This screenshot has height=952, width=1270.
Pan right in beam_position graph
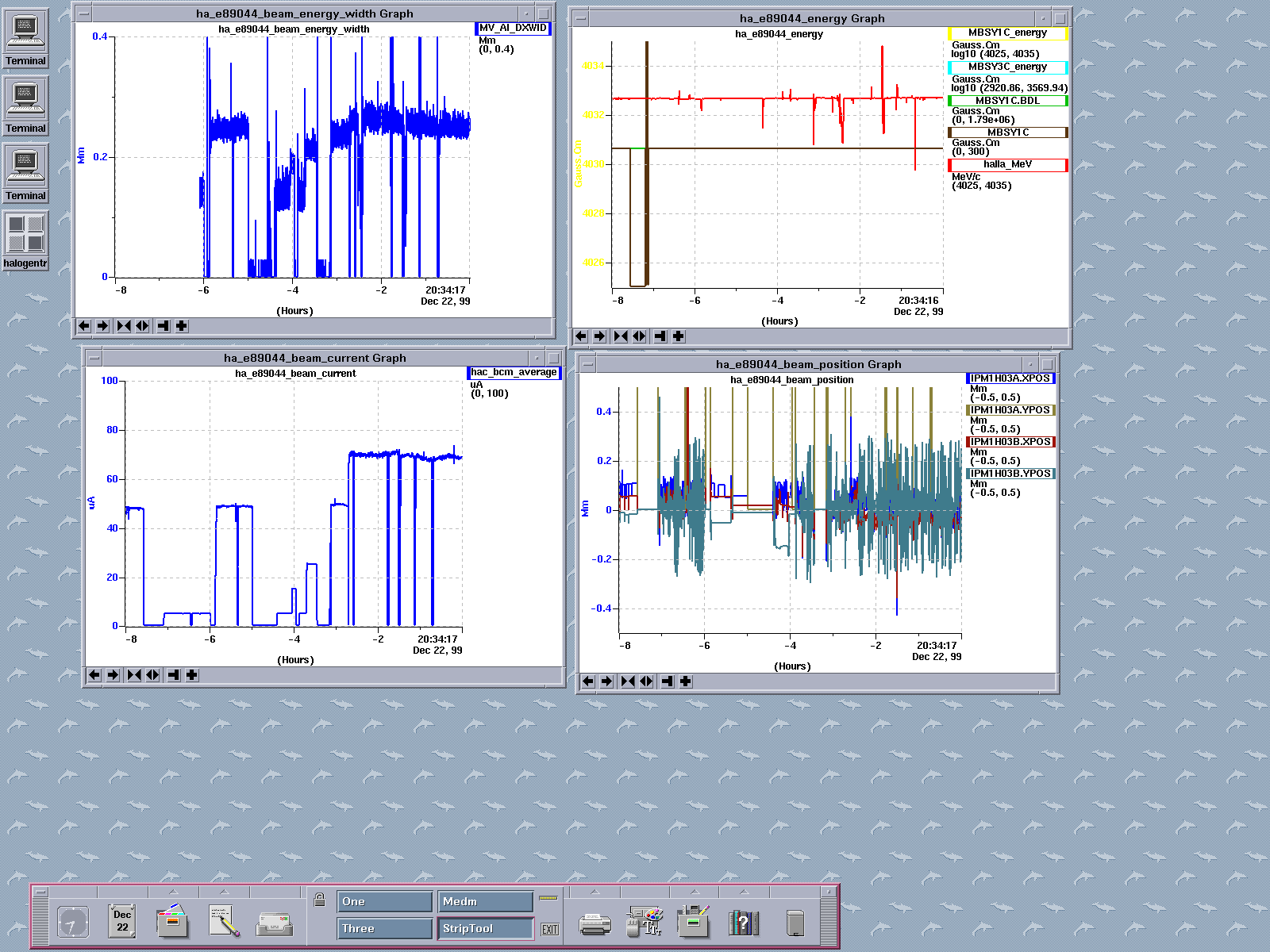coord(607,681)
